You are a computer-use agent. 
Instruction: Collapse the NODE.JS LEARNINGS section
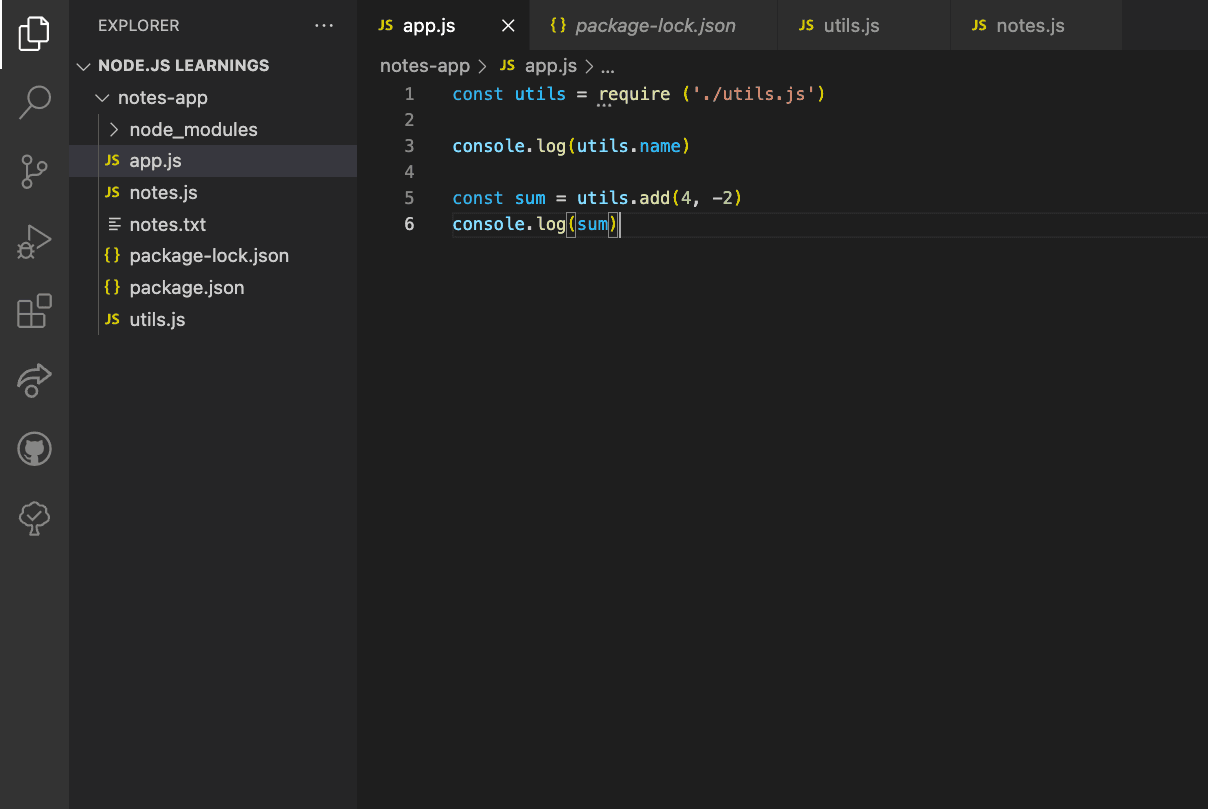click(83, 65)
